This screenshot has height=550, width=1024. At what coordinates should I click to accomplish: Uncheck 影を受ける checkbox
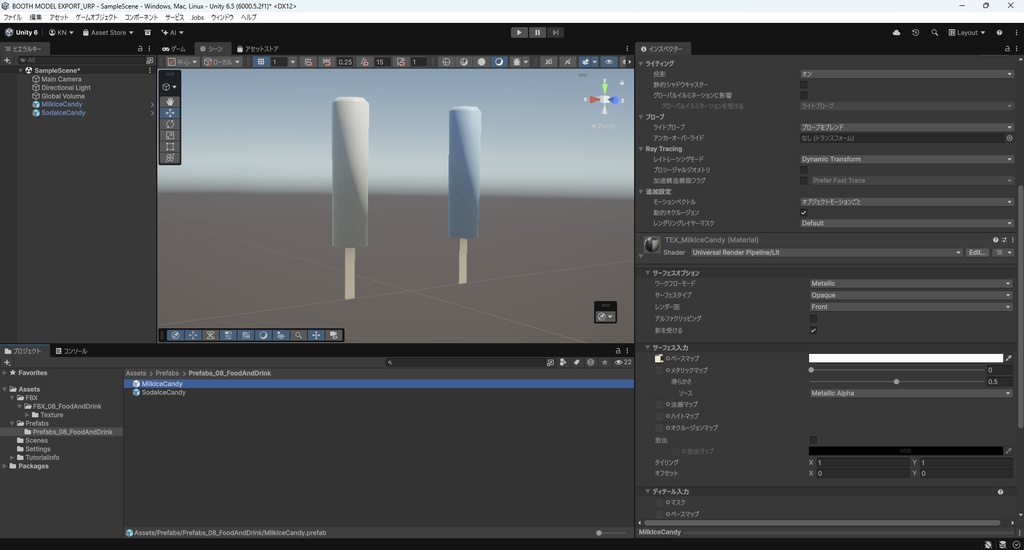(813, 331)
